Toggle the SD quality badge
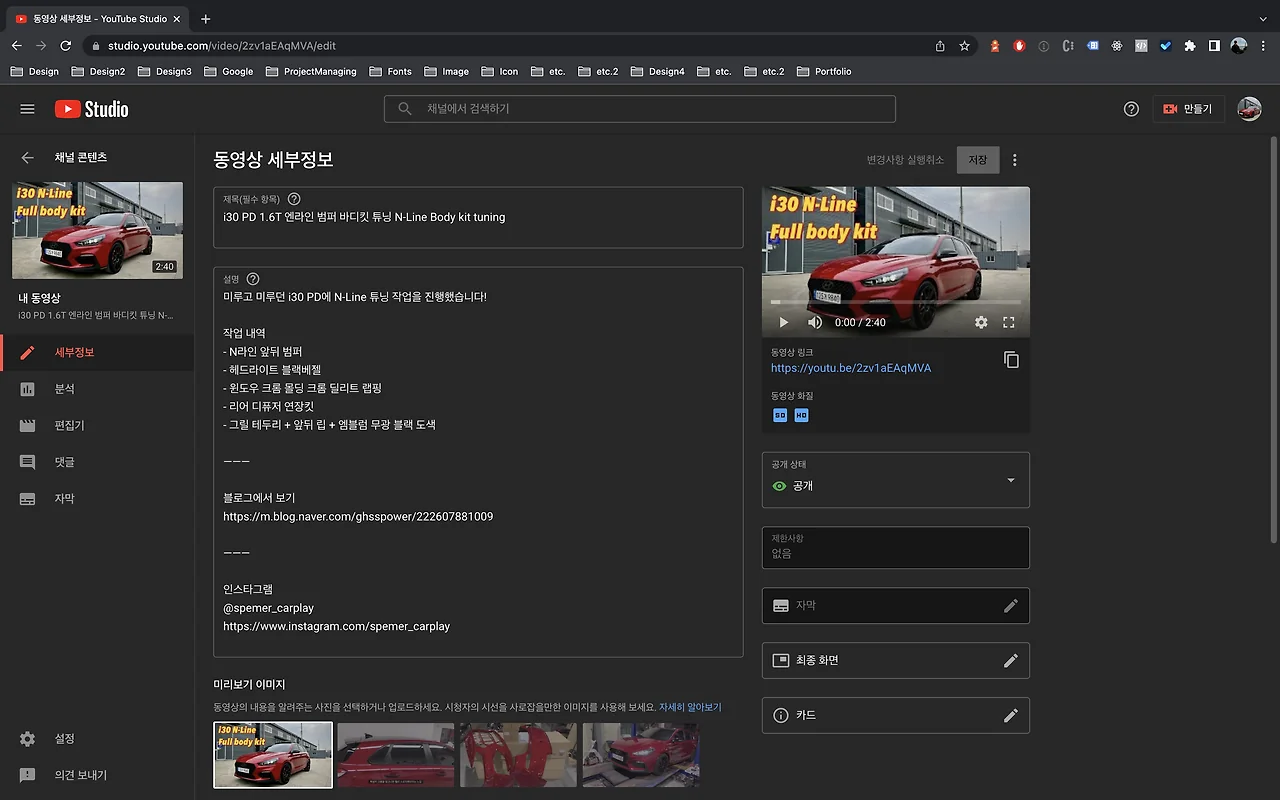The image size is (1280, 800). click(x=779, y=414)
